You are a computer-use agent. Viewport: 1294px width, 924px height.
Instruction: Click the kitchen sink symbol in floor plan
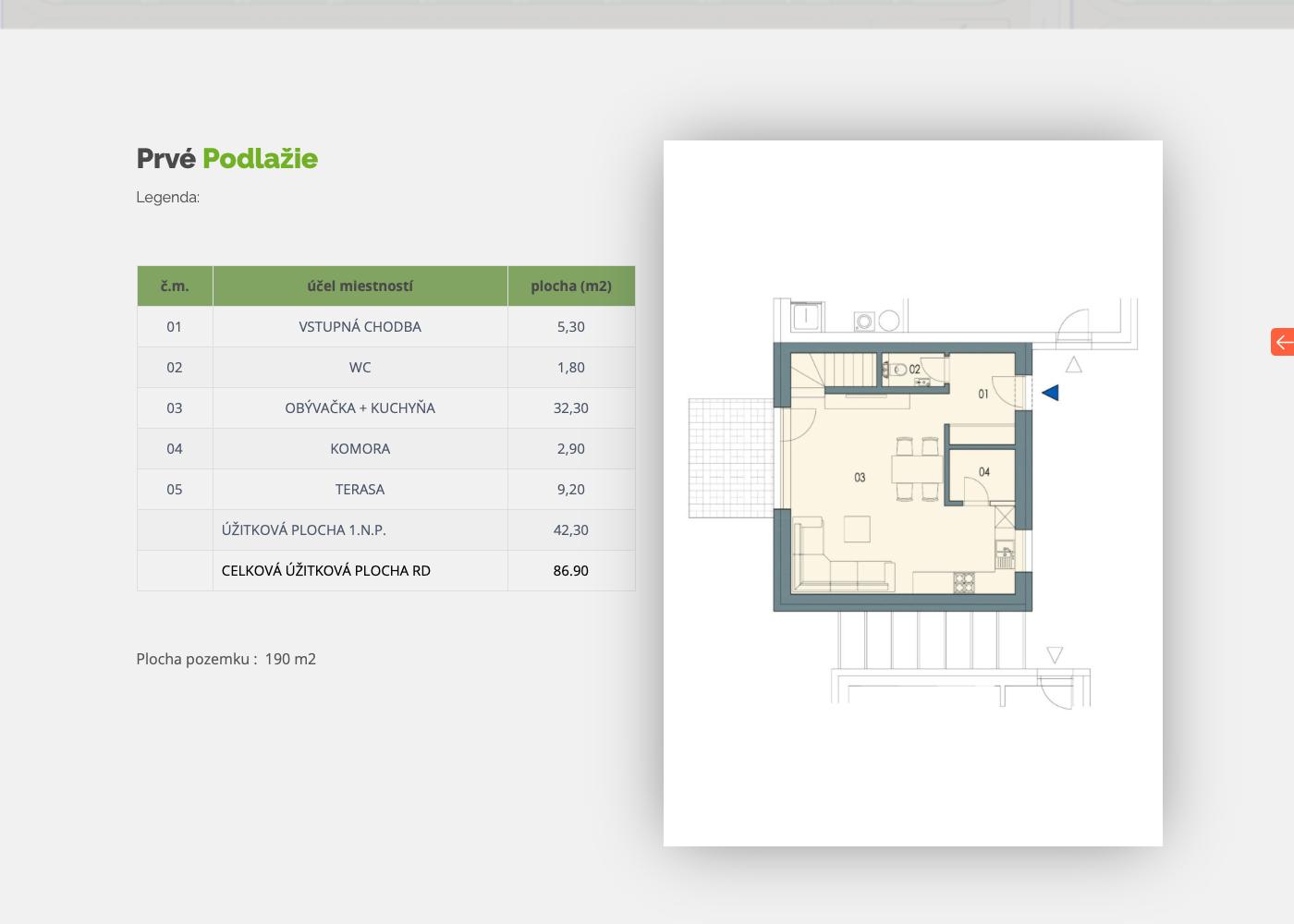[1005, 556]
